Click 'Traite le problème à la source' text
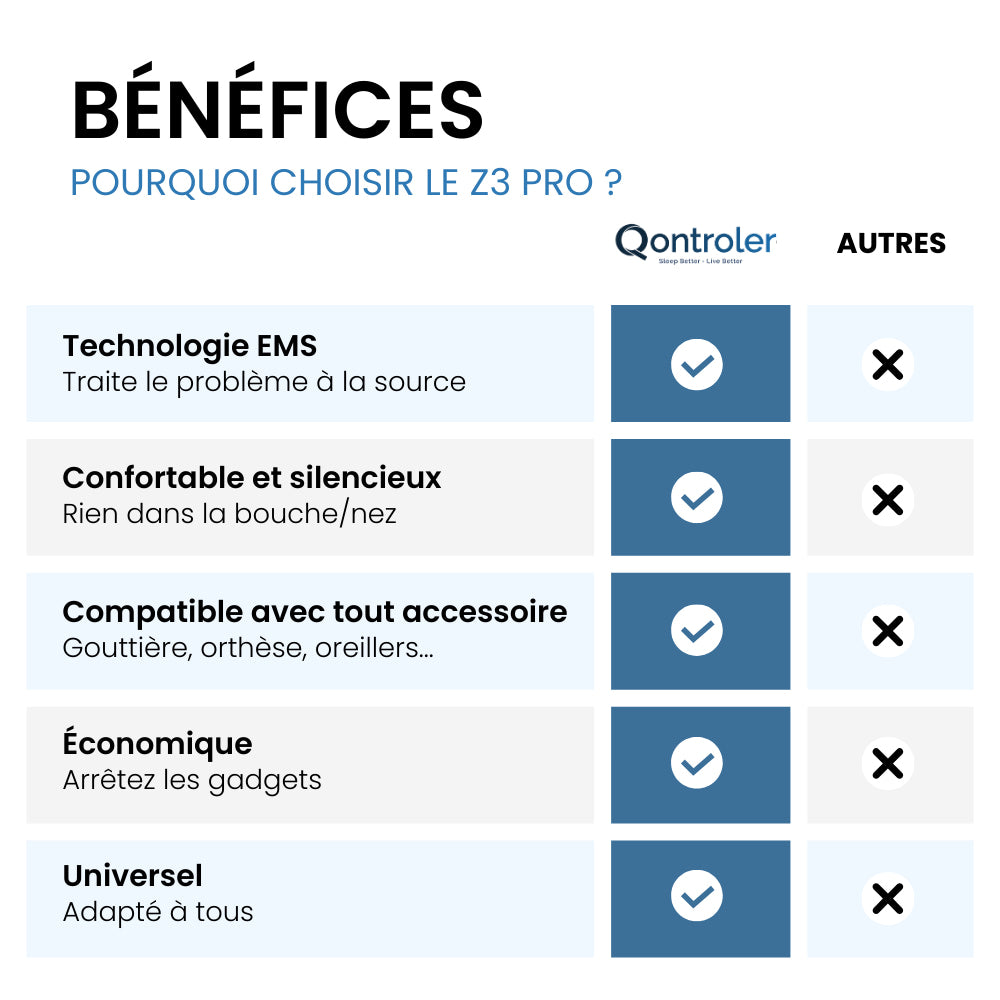This screenshot has height=1000, width=1000. [264, 382]
